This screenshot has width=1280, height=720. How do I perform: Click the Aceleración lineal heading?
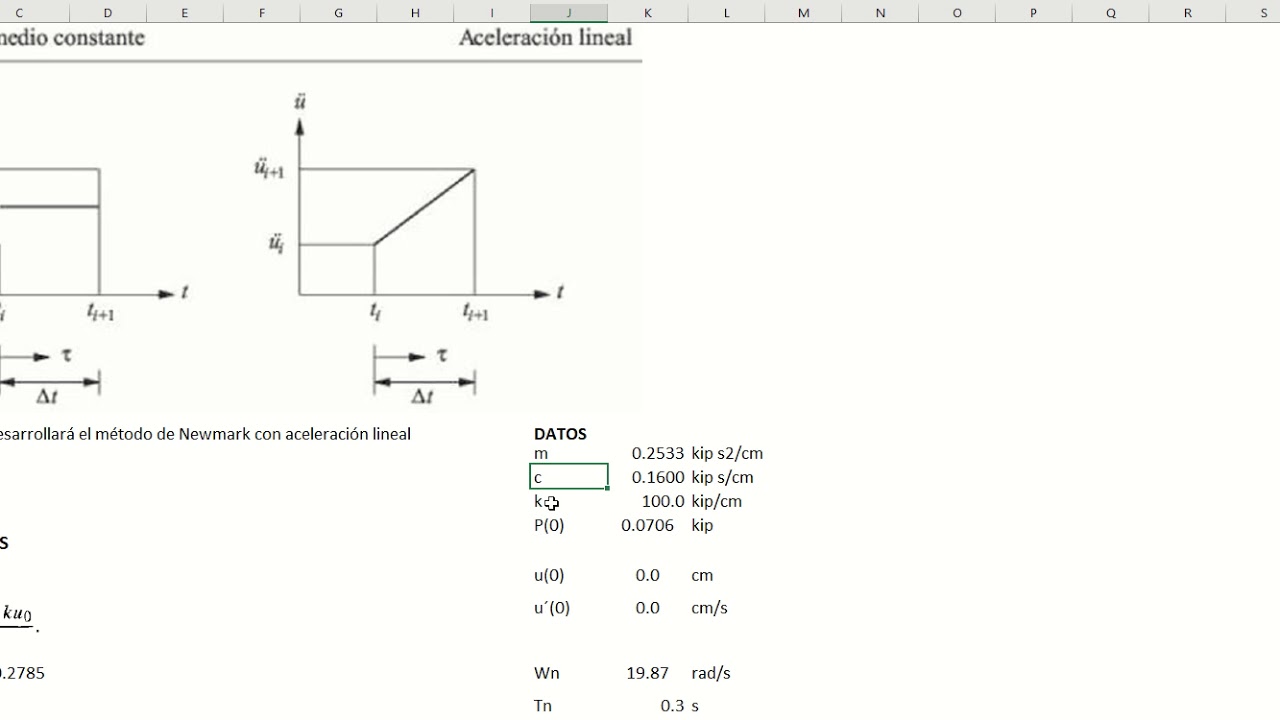(545, 37)
